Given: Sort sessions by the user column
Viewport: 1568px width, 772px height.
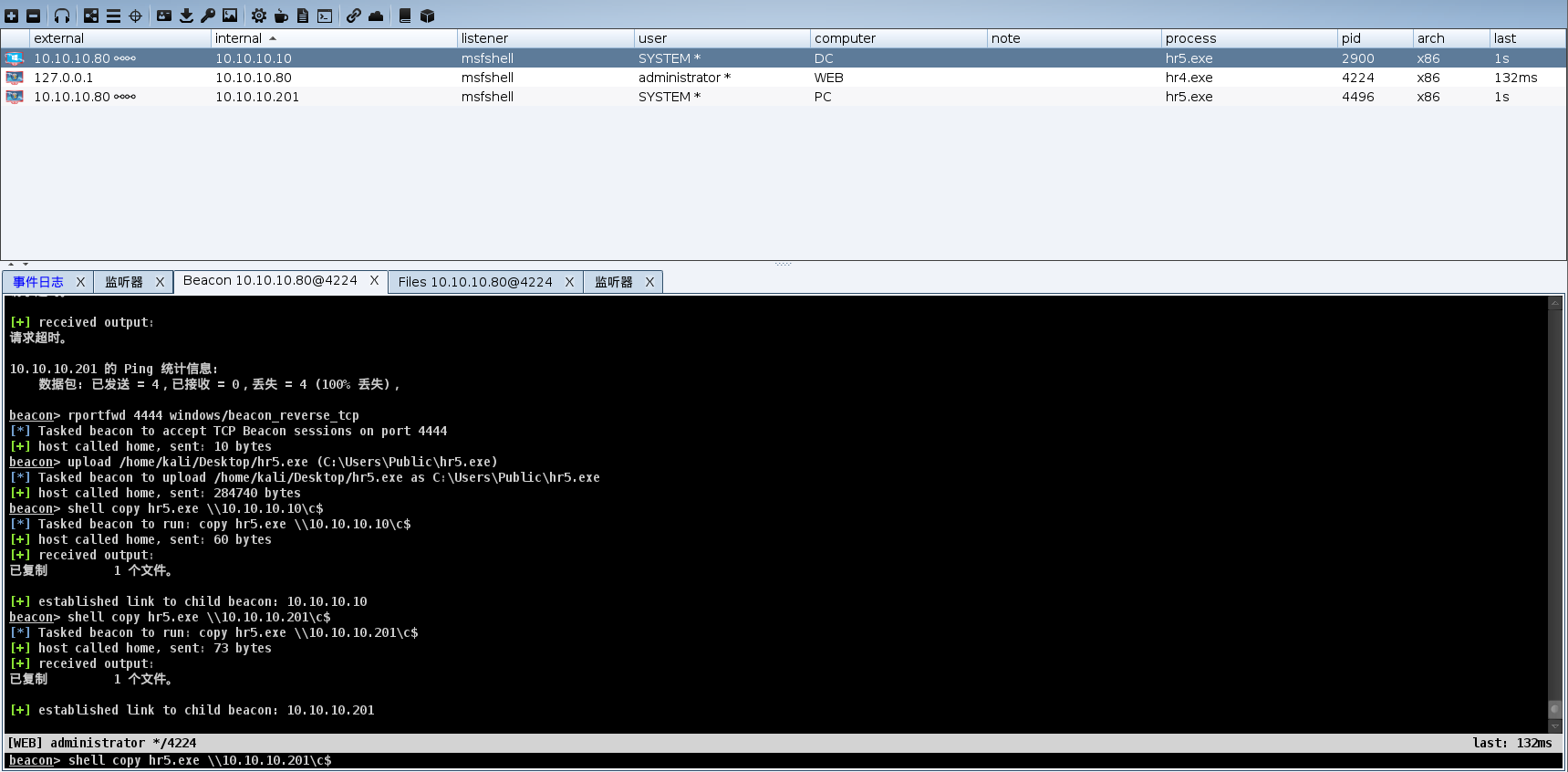Looking at the screenshot, I should click(722, 38).
